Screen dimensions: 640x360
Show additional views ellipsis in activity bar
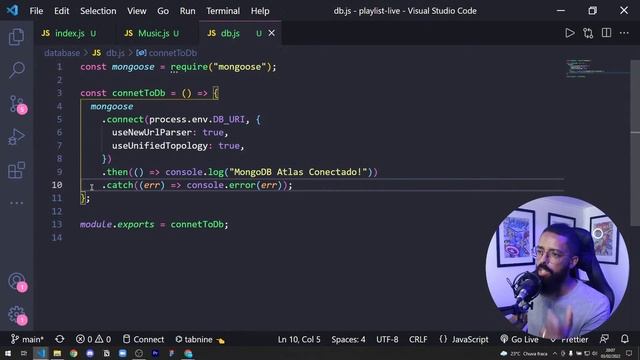pos(16,203)
